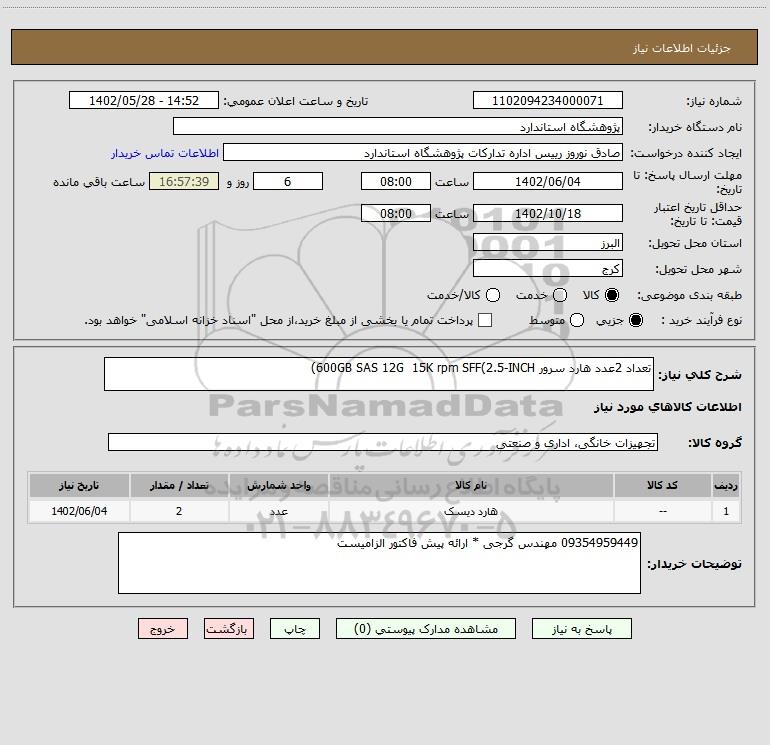
Task: Click the چاپ print button
Action: click(x=295, y=629)
